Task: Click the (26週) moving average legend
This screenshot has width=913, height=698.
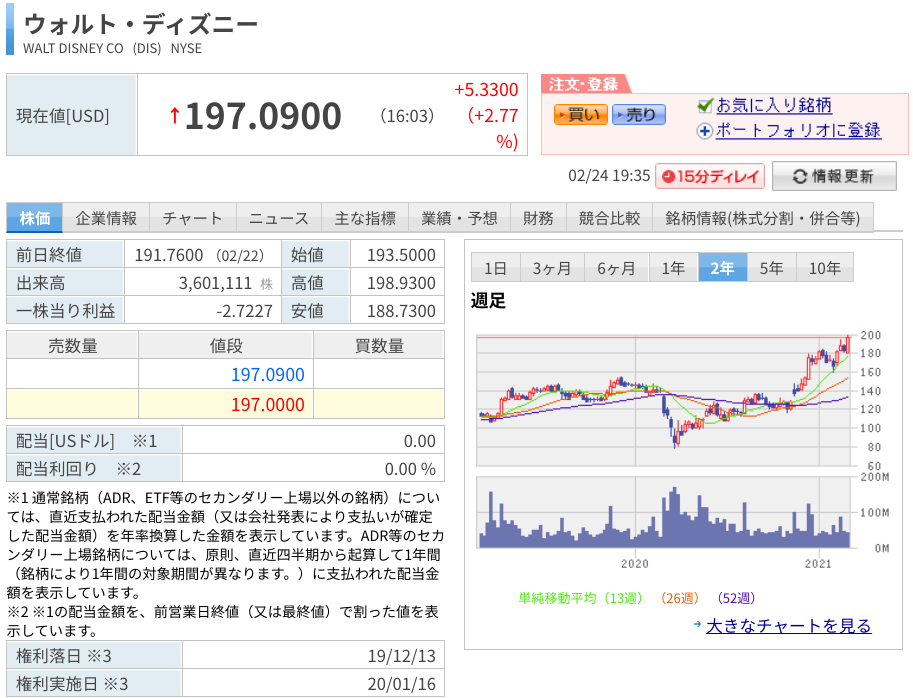Action: (680, 598)
